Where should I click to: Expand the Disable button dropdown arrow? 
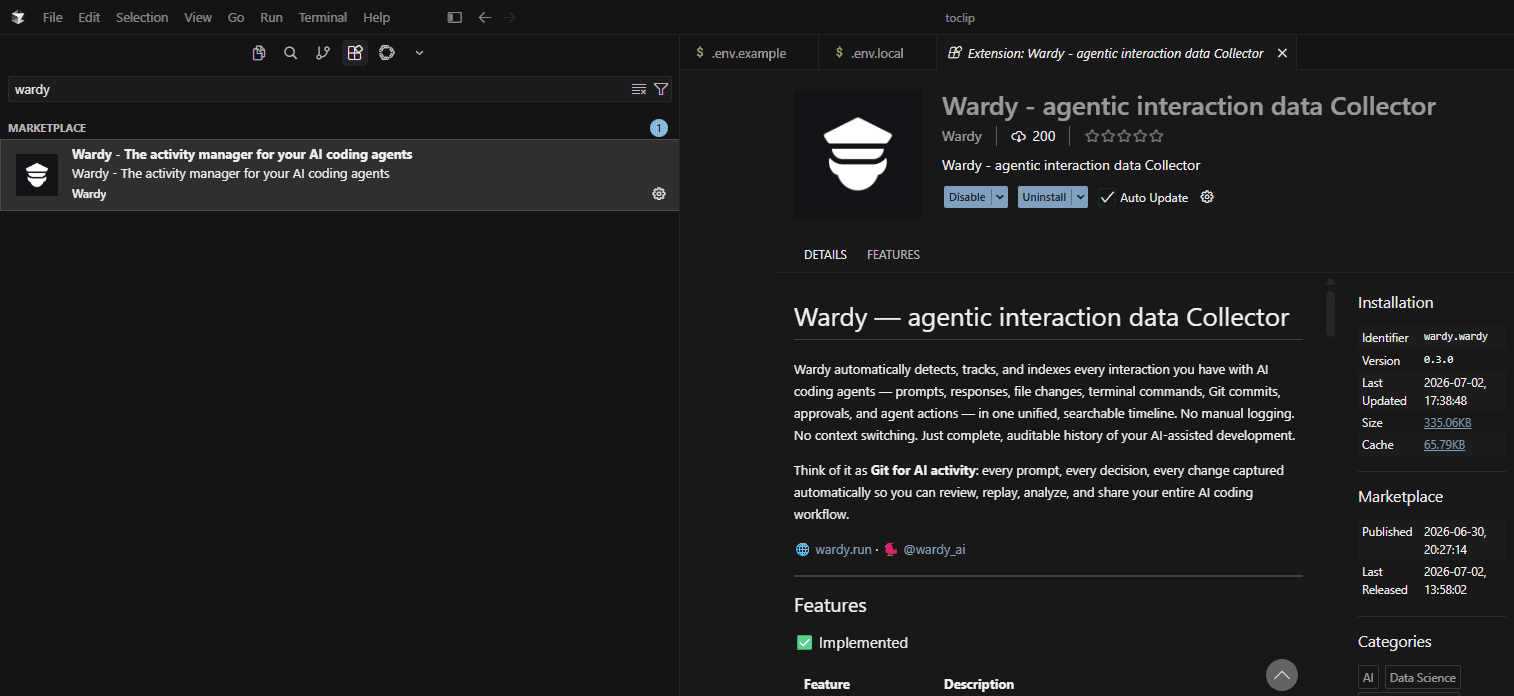click(x=999, y=197)
